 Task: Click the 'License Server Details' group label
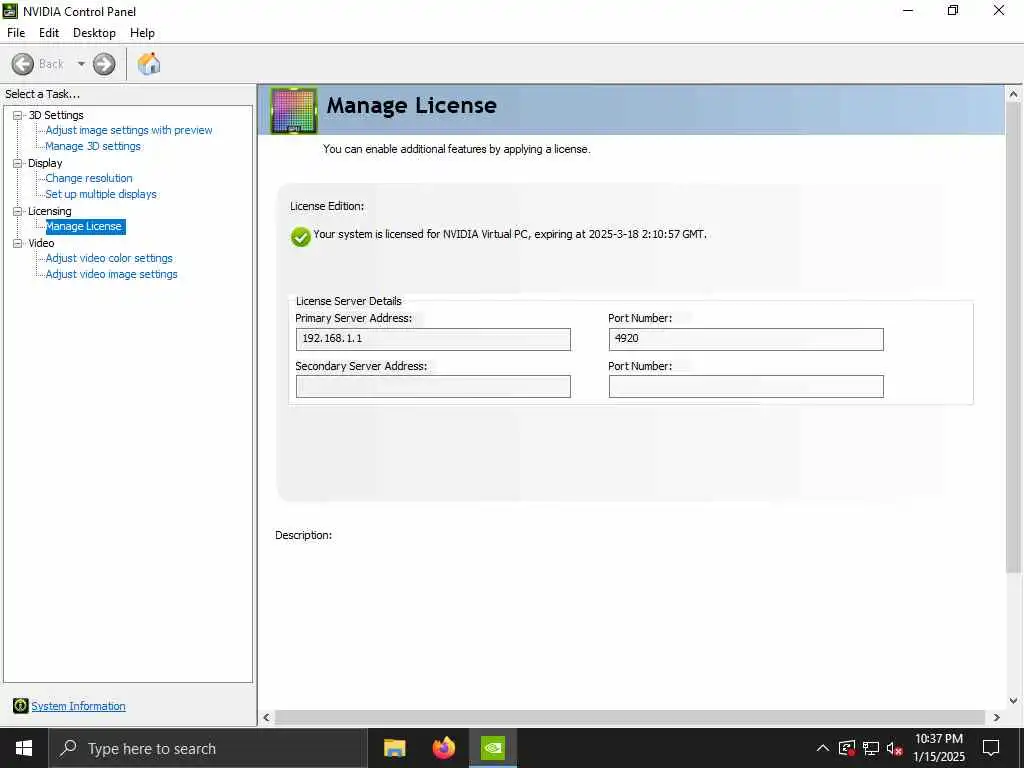(349, 301)
